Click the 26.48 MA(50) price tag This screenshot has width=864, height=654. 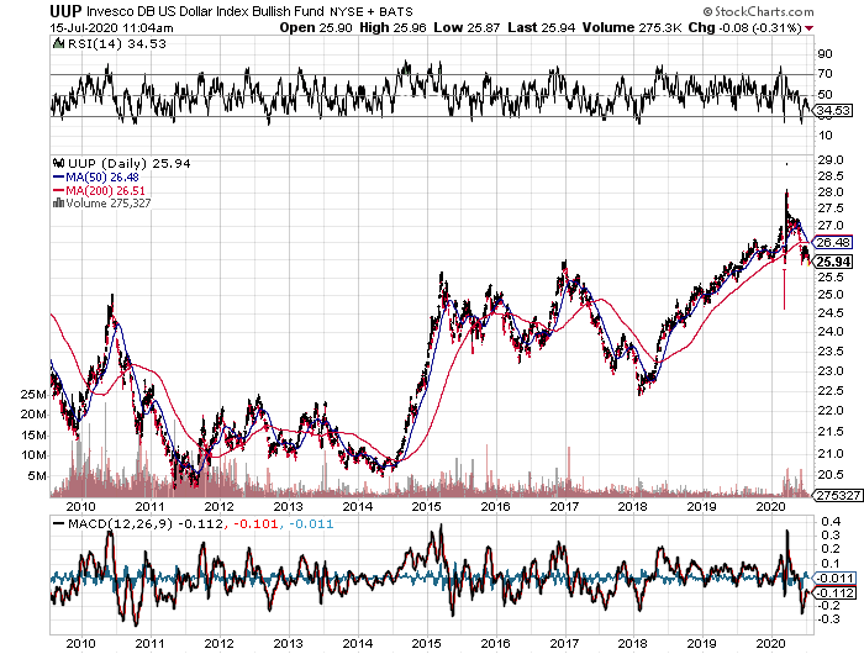click(x=833, y=242)
